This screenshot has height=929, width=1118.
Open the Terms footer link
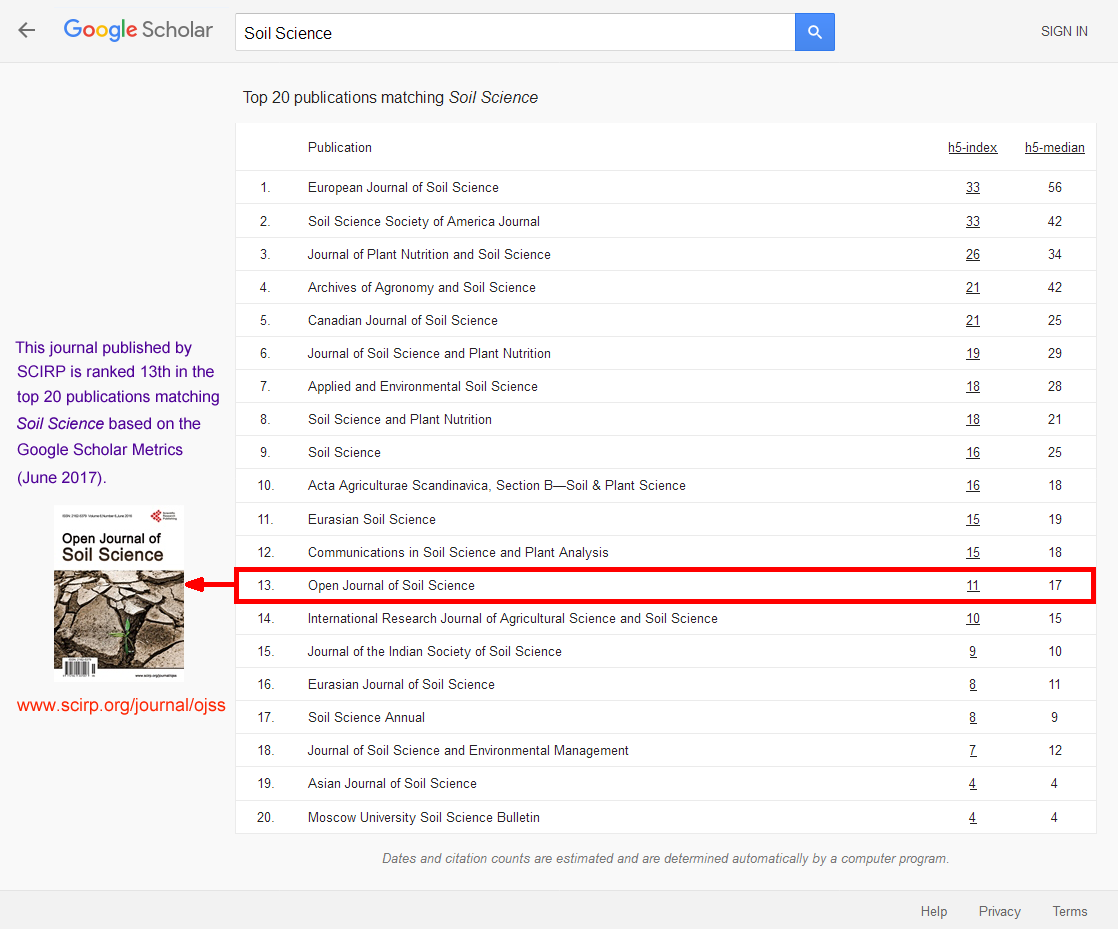1070,911
